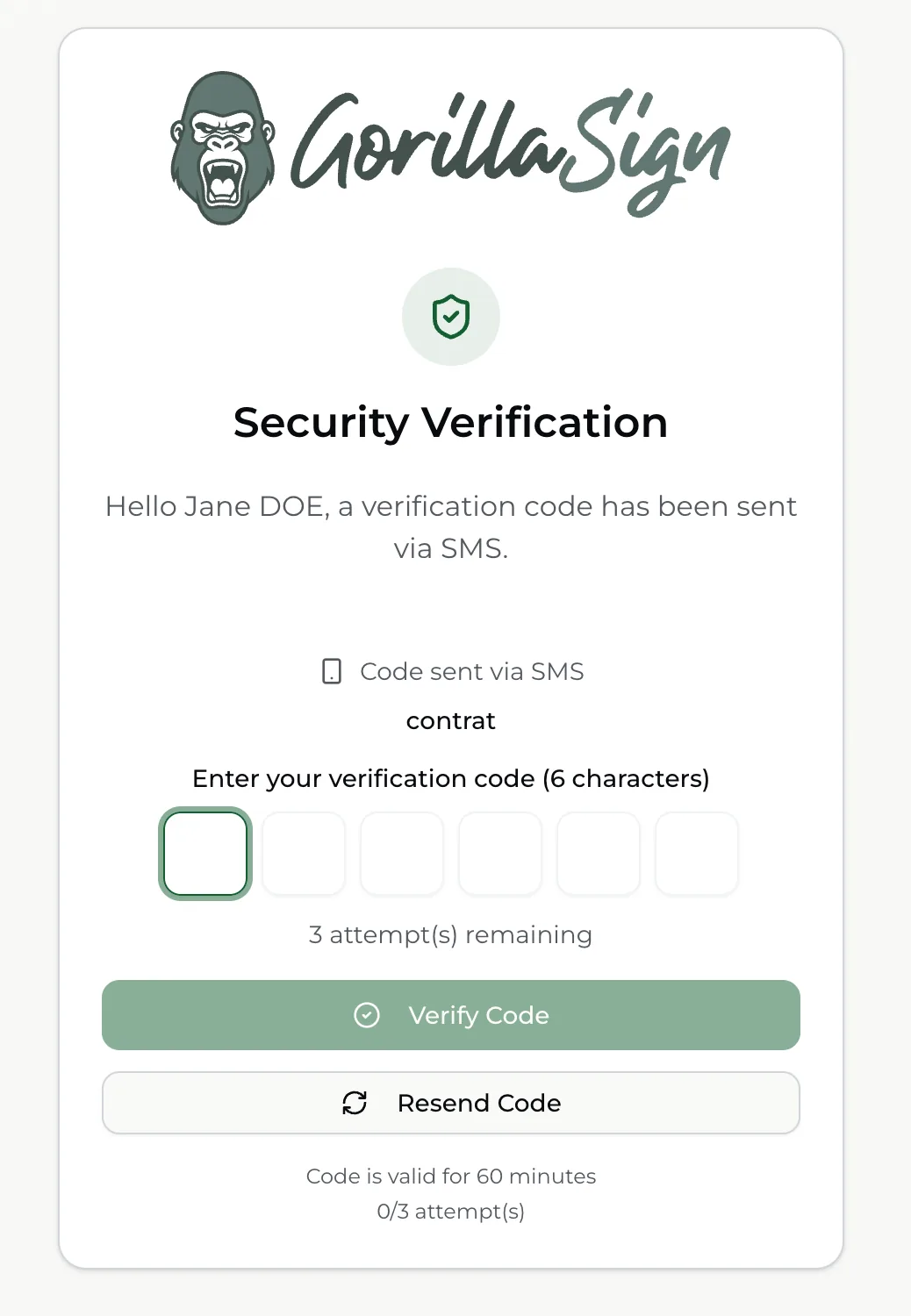Click the sixth verification code box

[697, 854]
